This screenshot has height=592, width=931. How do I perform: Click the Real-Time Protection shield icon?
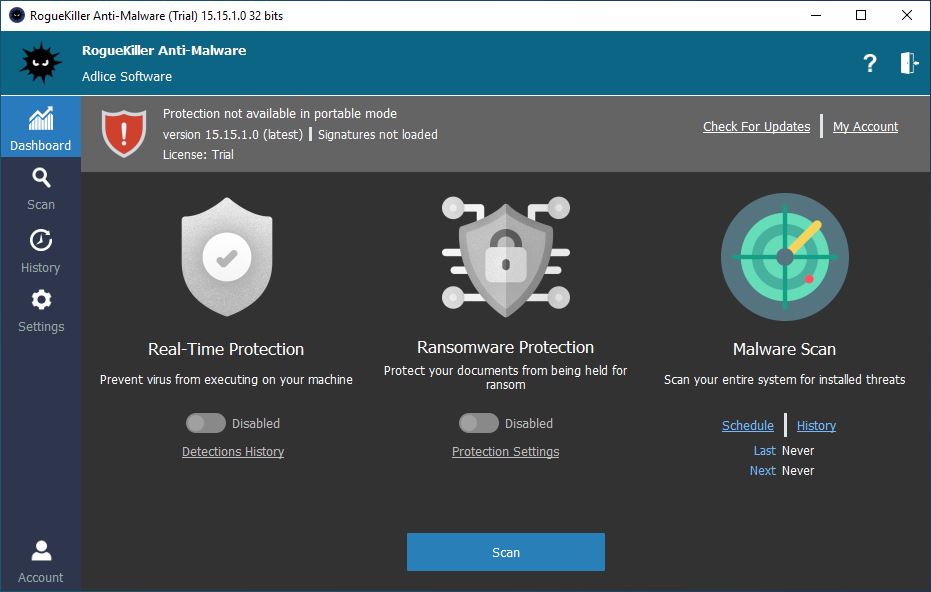(226, 257)
